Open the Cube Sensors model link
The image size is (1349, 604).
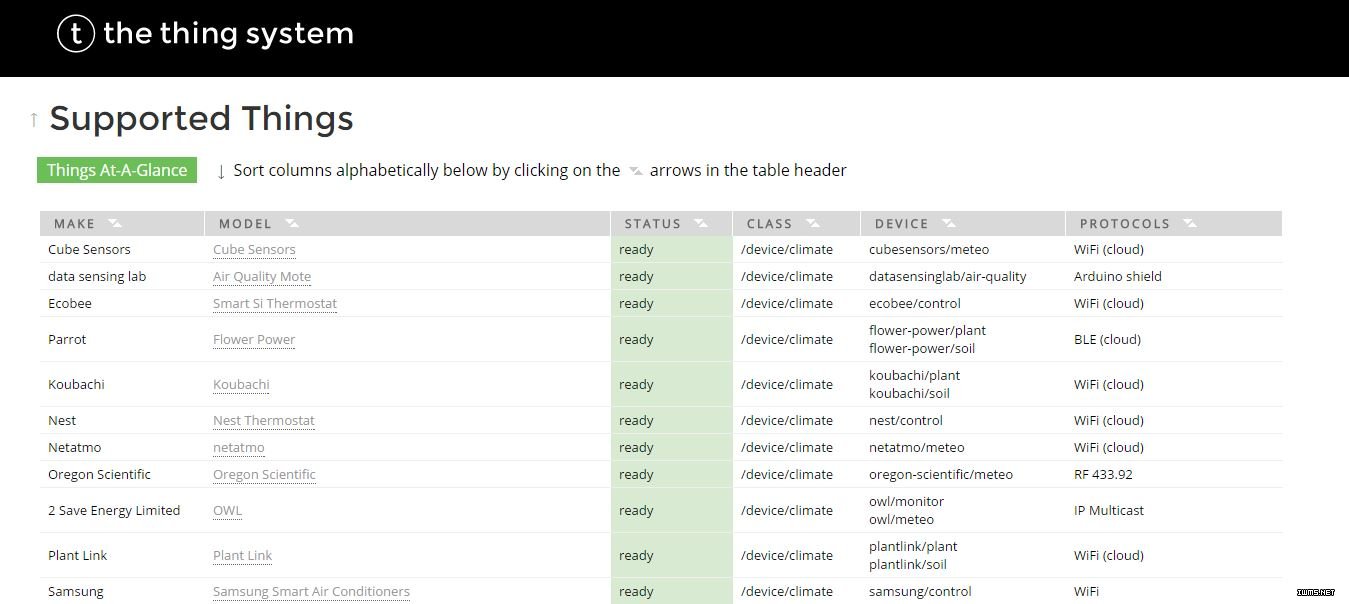(254, 250)
